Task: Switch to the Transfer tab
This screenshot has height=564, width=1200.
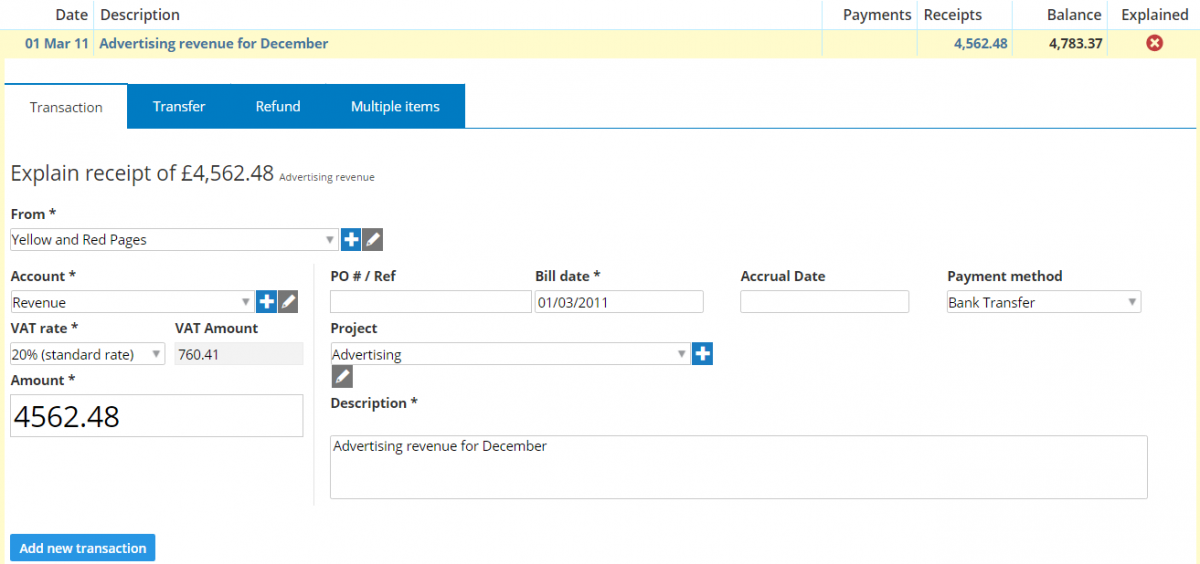Action: click(x=179, y=106)
